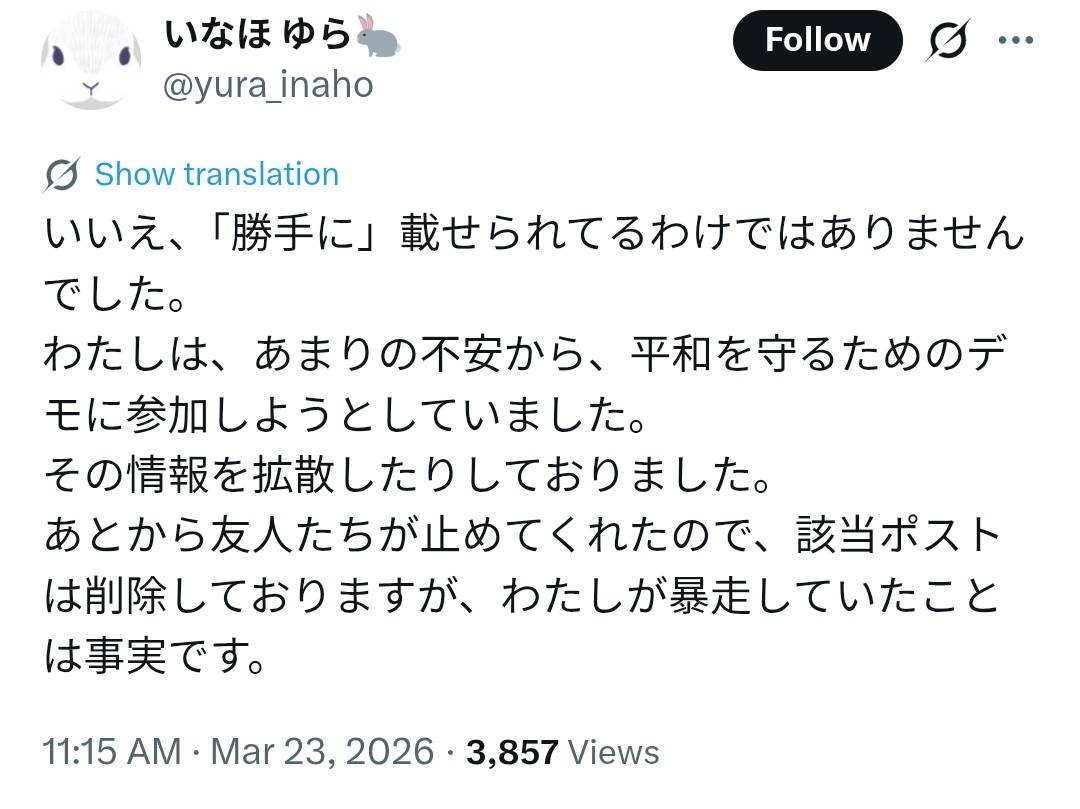1080x809 pixels.
Task: Open the rabbit profile avatar
Action: [91, 60]
